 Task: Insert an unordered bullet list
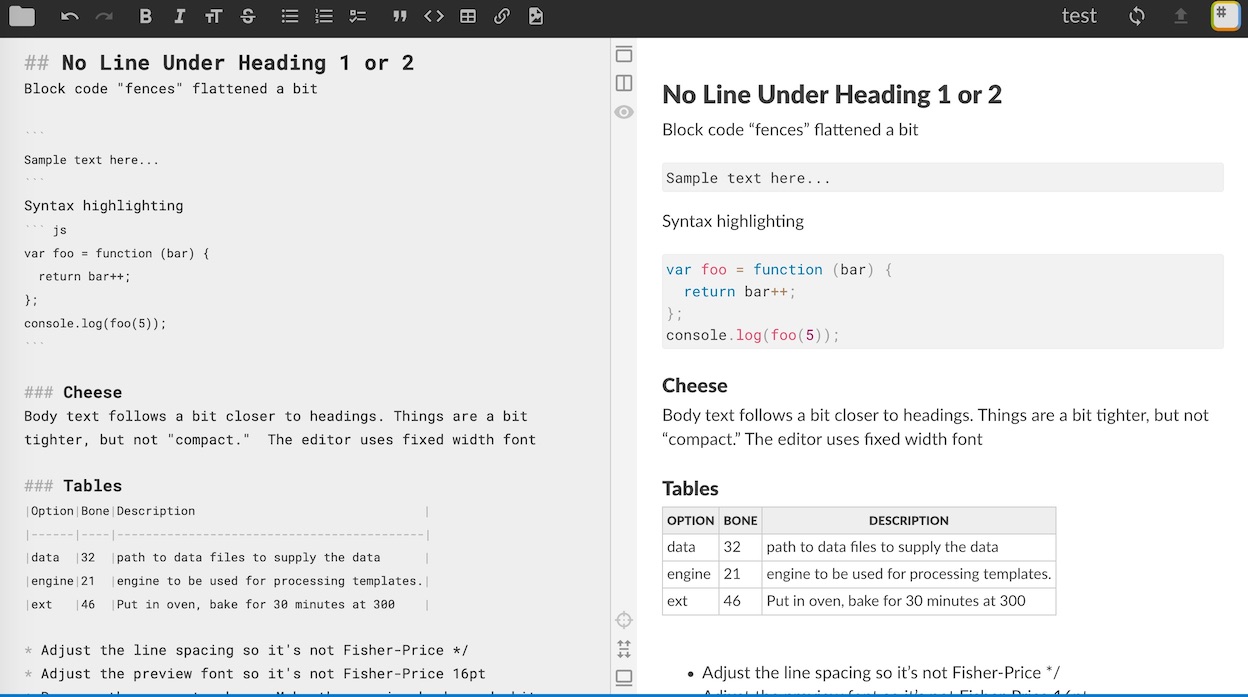[x=290, y=16]
